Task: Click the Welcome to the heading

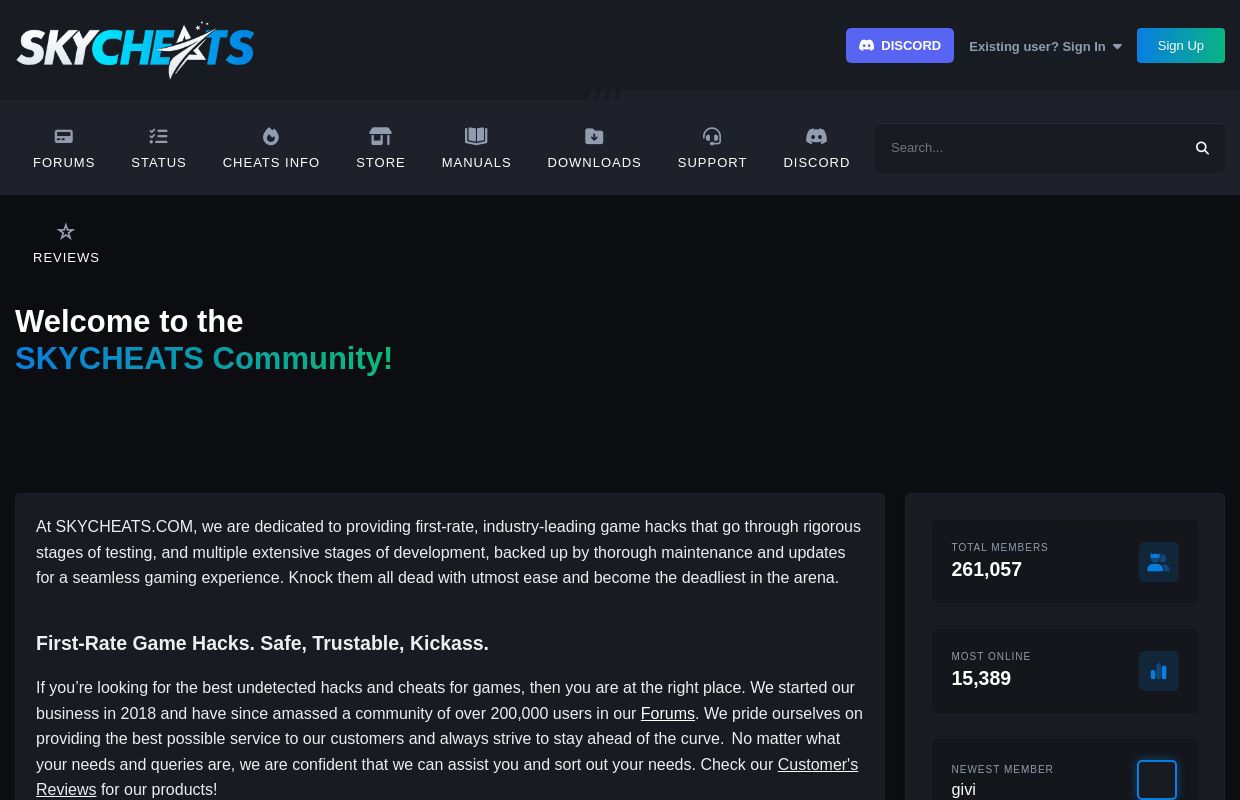Action: tap(129, 321)
